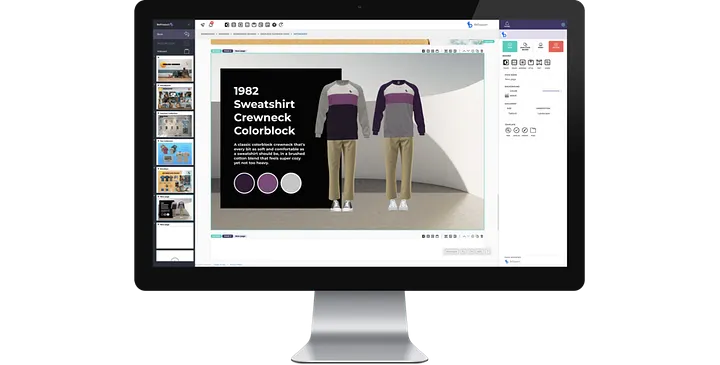720x365 pixels.
Task: Click the background image icon in right panel
Action: tap(507, 96)
